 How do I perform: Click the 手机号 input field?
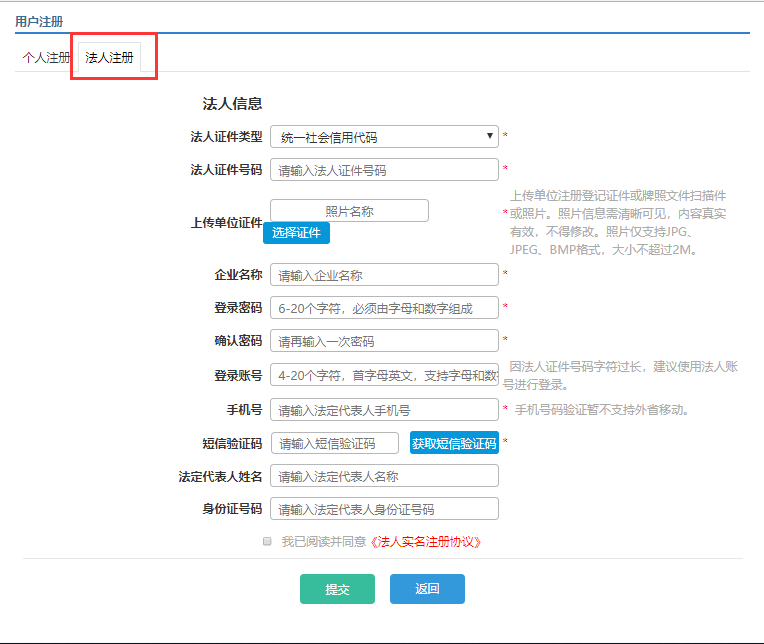(x=384, y=410)
